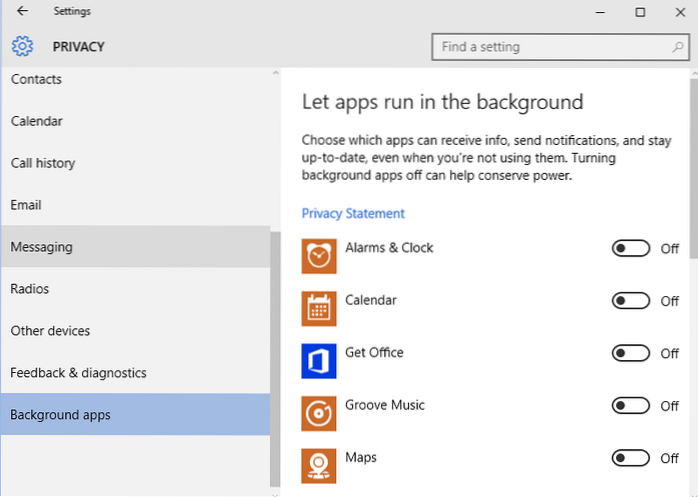Open the Messaging privacy section

pos(42,247)
